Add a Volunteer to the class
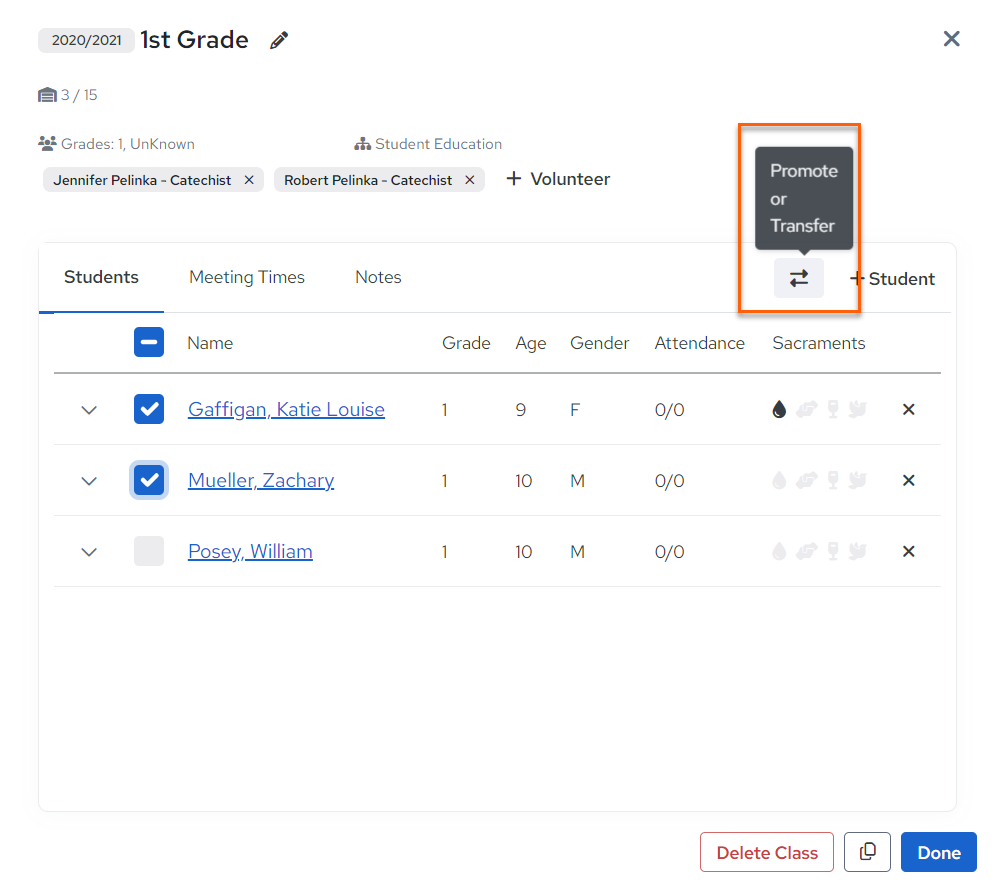 pyautogui.click(x=558, y=179)
